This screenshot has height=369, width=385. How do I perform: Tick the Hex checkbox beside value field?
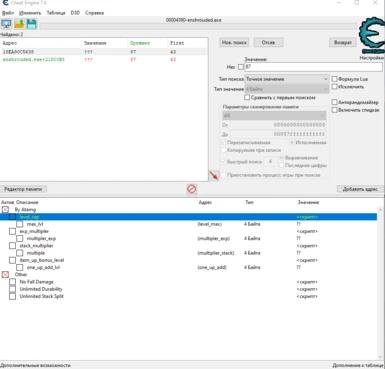click(x=241, y=67)
